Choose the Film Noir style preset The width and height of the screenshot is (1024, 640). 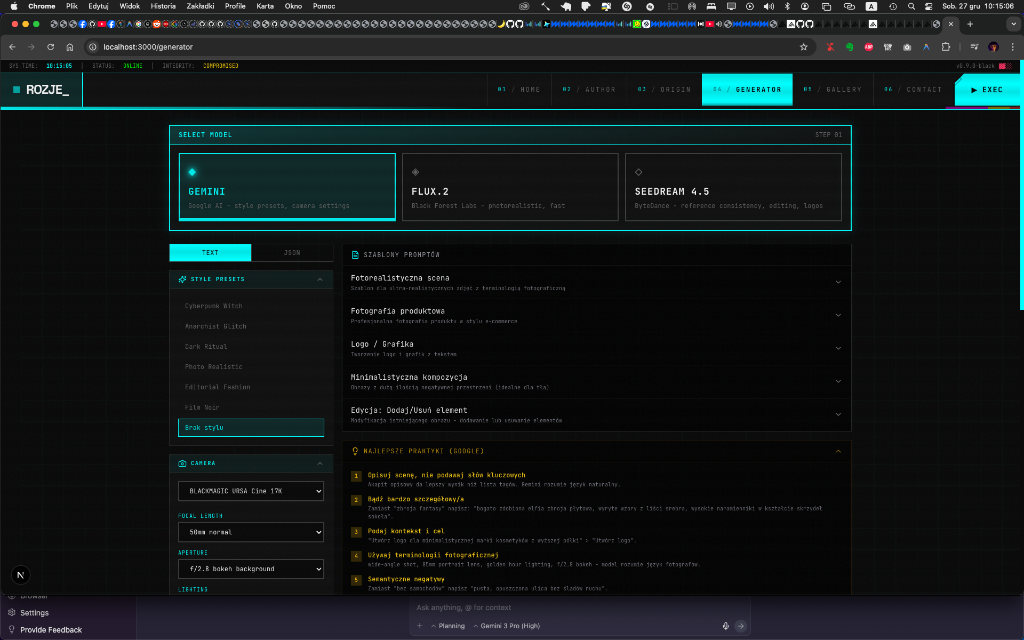point(202,407)
